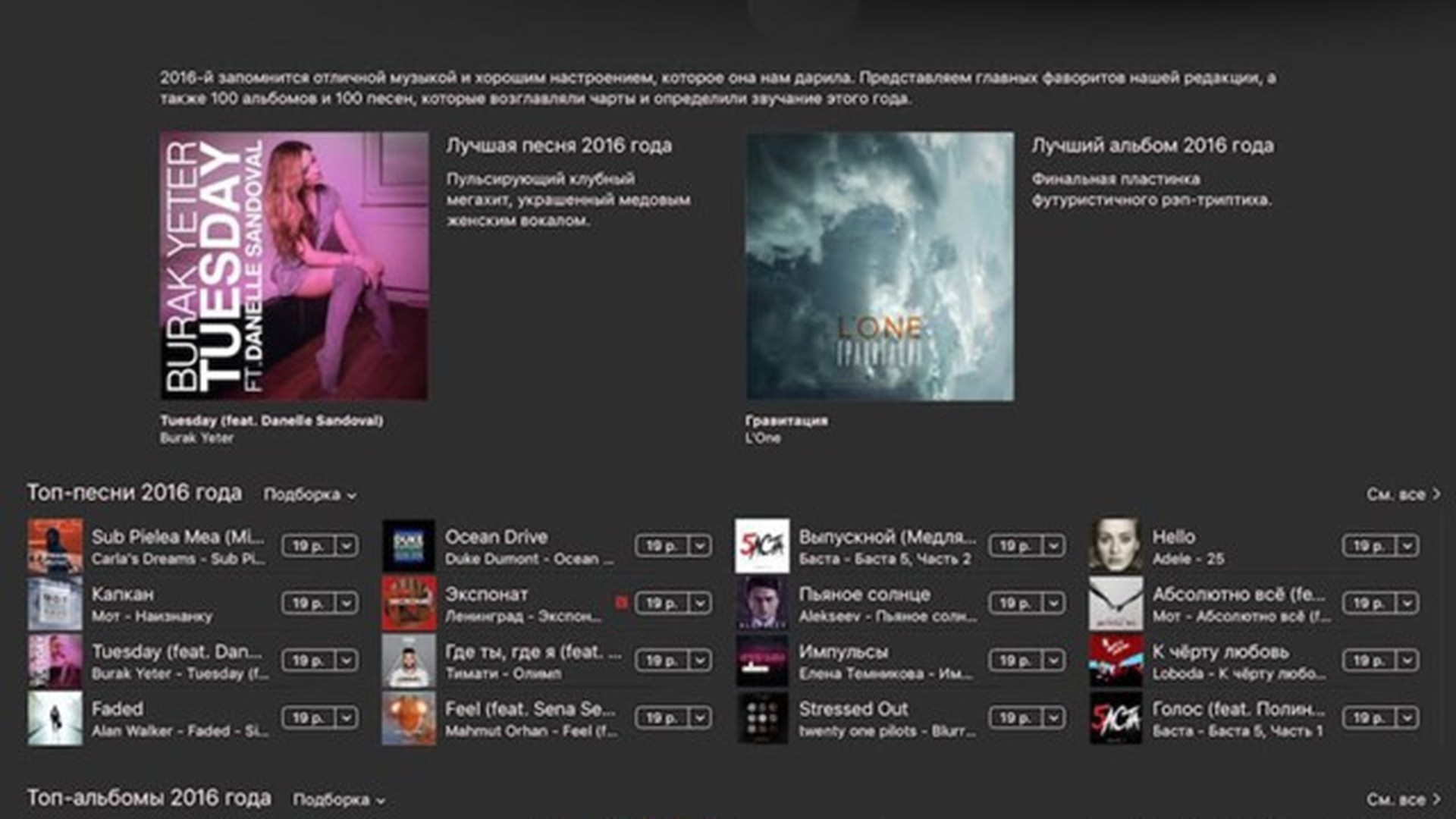This screenshot has height=819, width=1456.
Task: Expand the Подборка dropdown for Топ-песни 2016 года
Action: [x=309, y=494]
